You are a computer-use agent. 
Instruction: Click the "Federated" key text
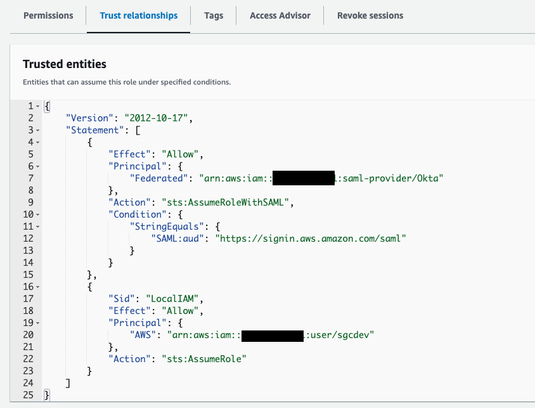click(159, 178)
